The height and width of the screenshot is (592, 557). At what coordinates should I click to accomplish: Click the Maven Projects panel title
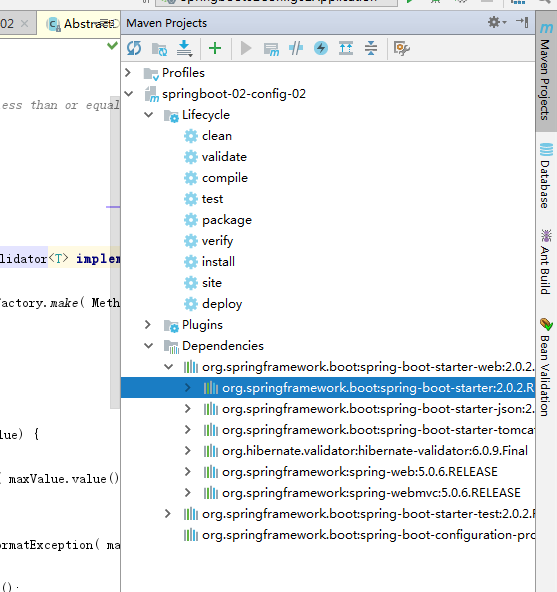(x=167, y=23)
